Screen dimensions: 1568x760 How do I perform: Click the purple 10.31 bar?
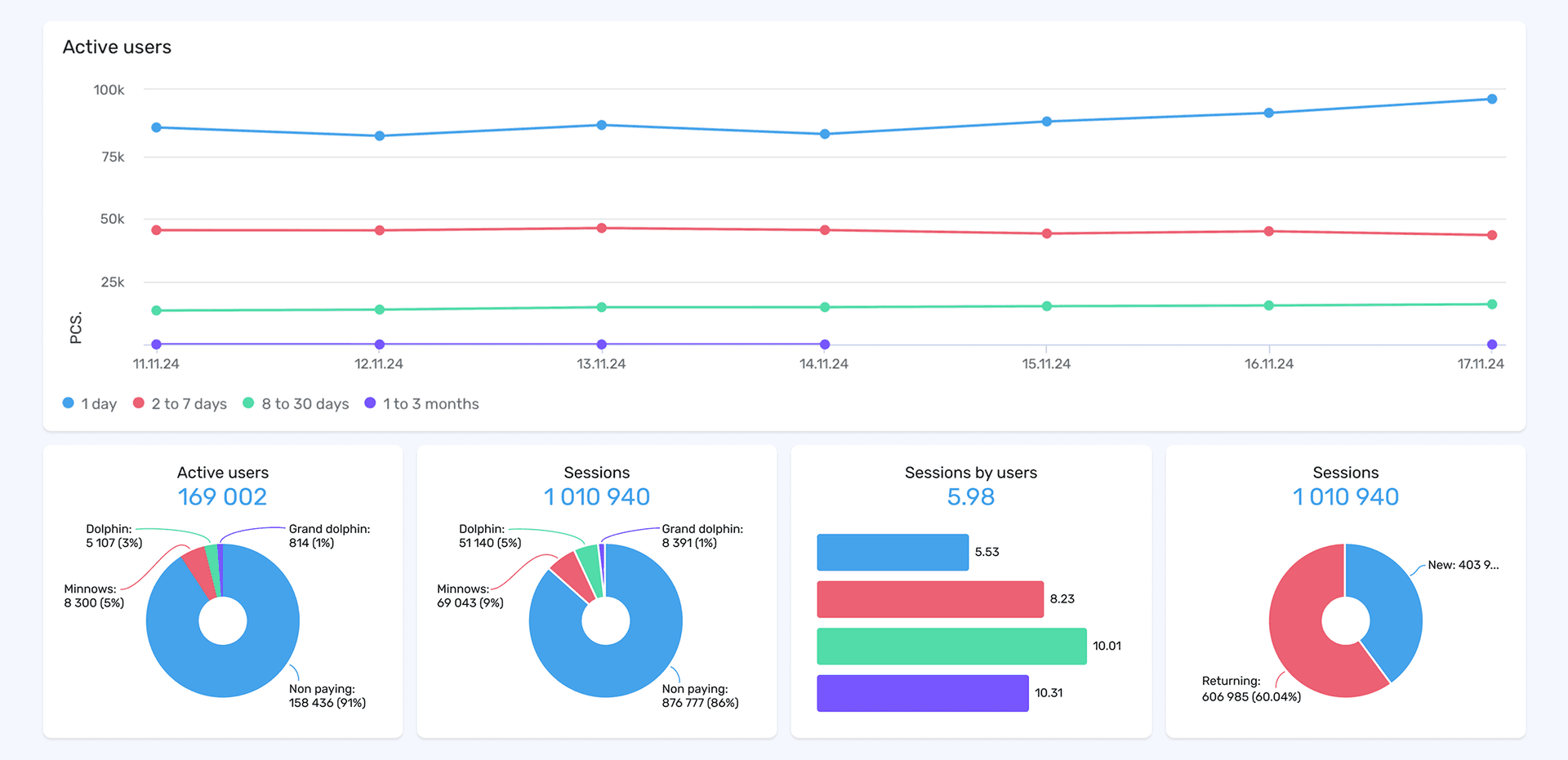[922, 692]
